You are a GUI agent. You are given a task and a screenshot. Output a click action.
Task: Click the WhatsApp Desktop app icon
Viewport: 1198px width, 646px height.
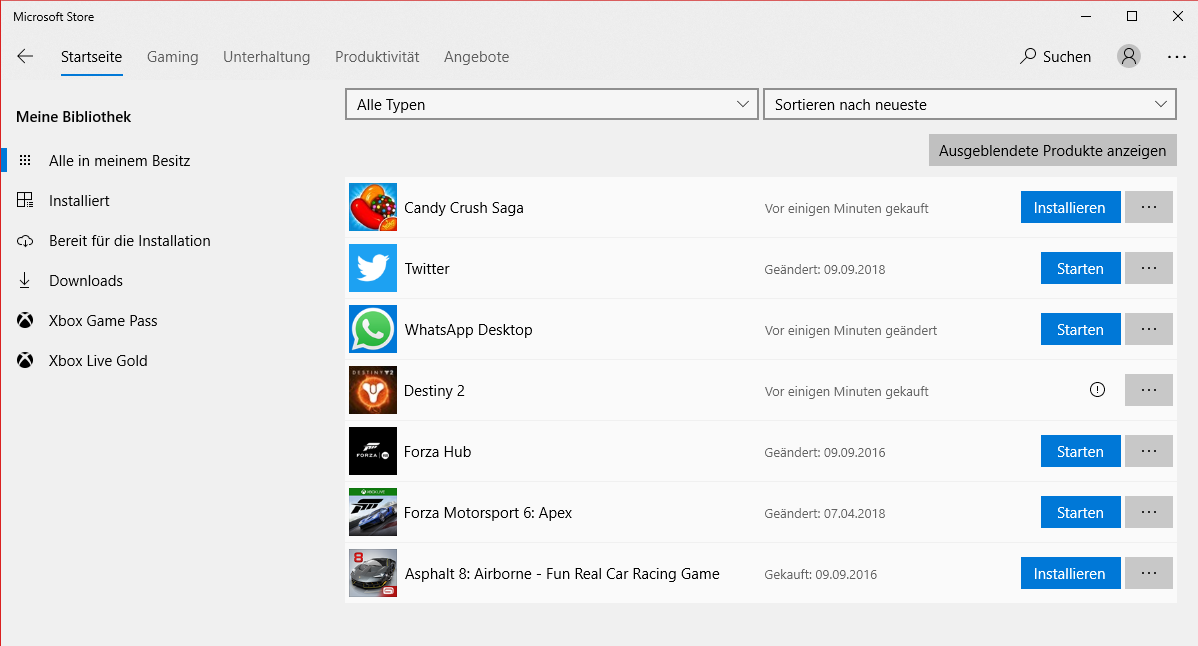click(x=373, y=329)
